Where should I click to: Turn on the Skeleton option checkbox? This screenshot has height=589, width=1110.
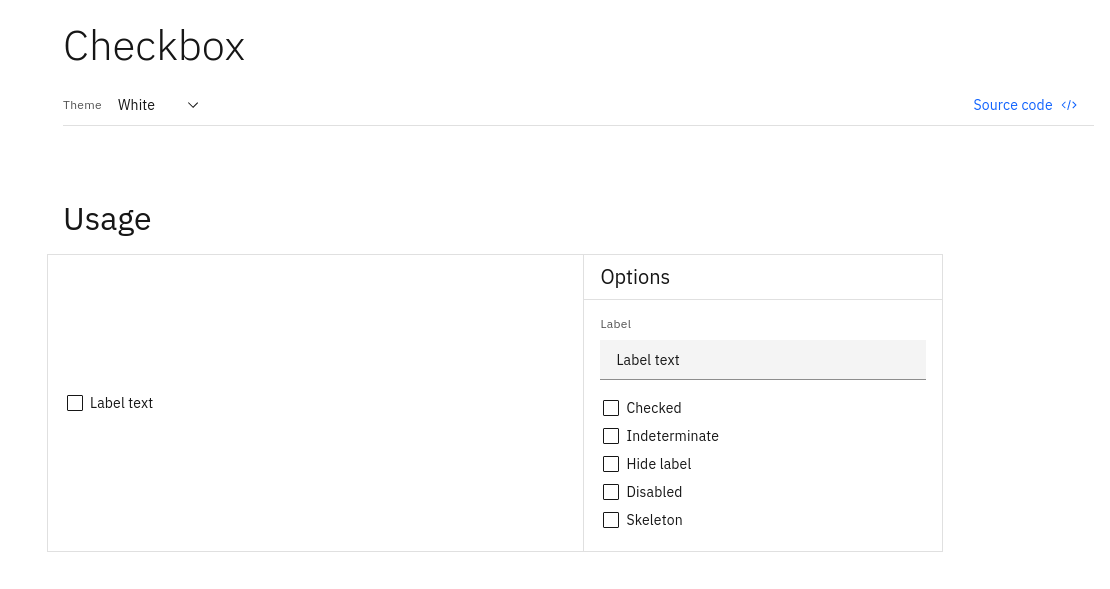611,520
